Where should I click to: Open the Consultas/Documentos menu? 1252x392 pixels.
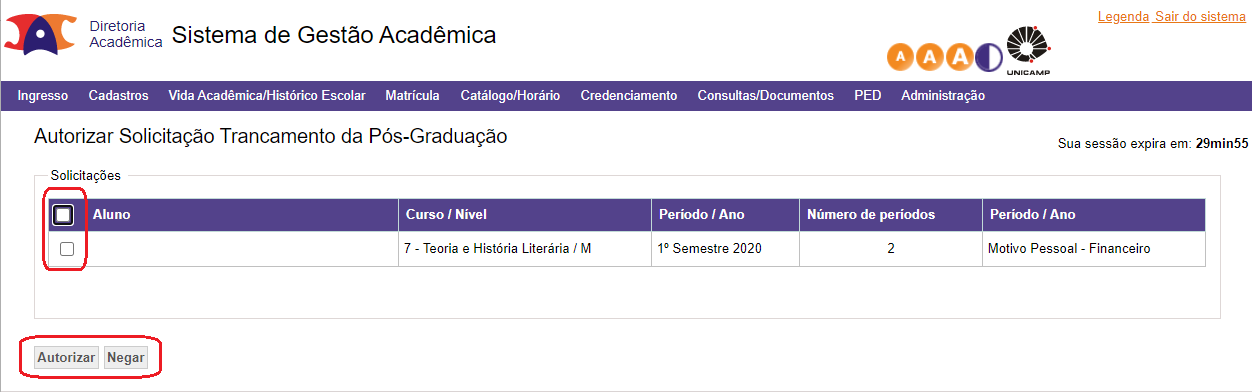pos(765,96)
